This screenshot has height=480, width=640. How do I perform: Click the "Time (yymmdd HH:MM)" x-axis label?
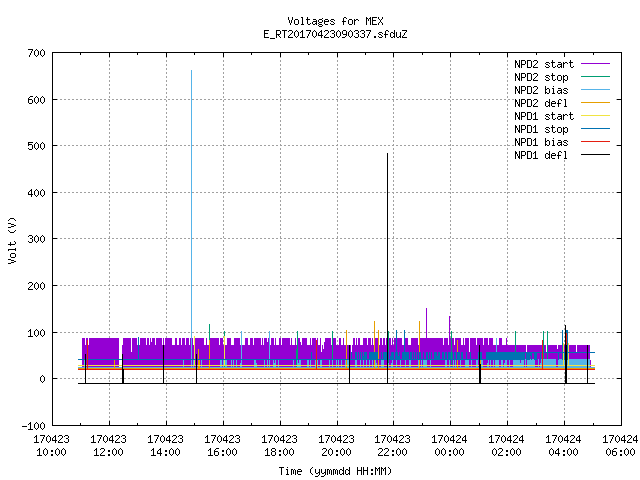coord(335,471)
